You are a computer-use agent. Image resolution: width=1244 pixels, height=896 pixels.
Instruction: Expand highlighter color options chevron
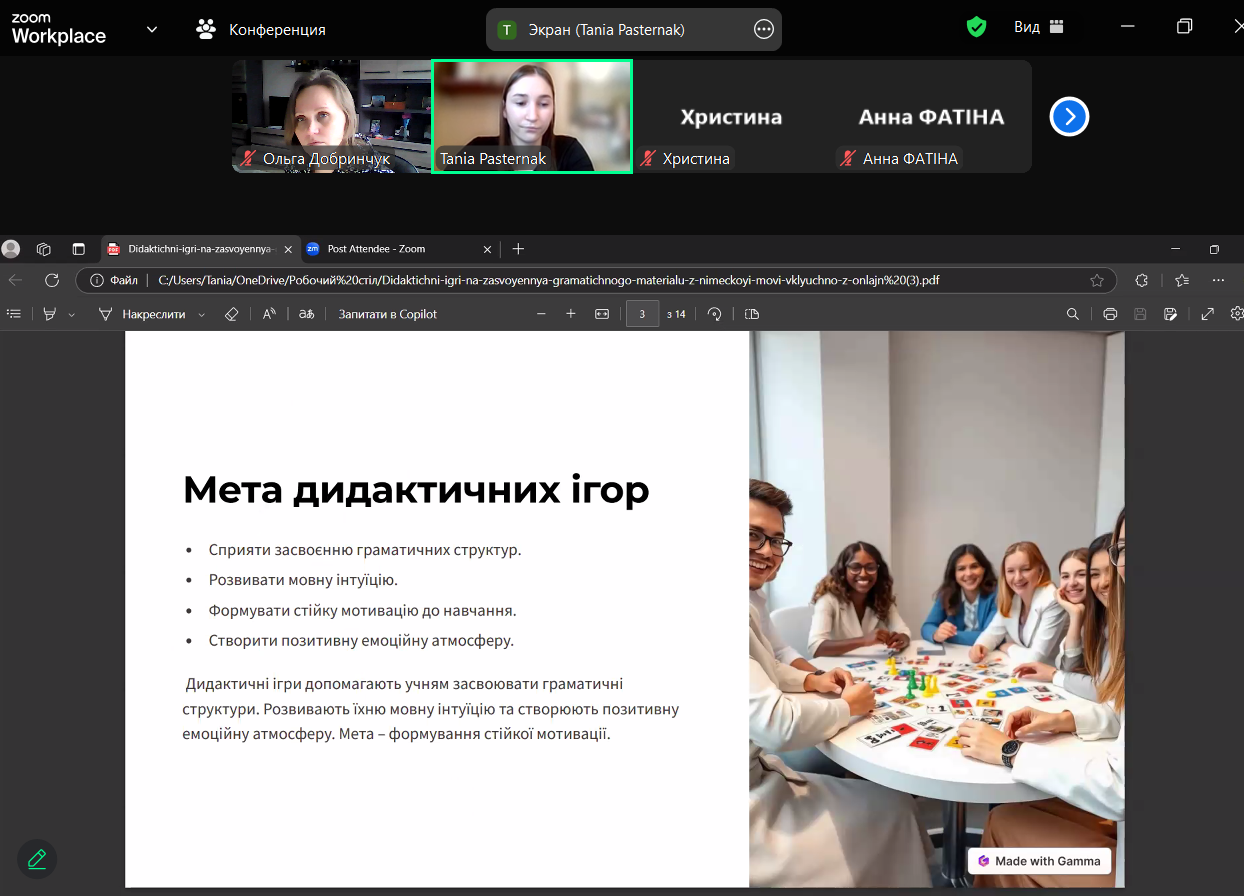(x=71, y=315)
